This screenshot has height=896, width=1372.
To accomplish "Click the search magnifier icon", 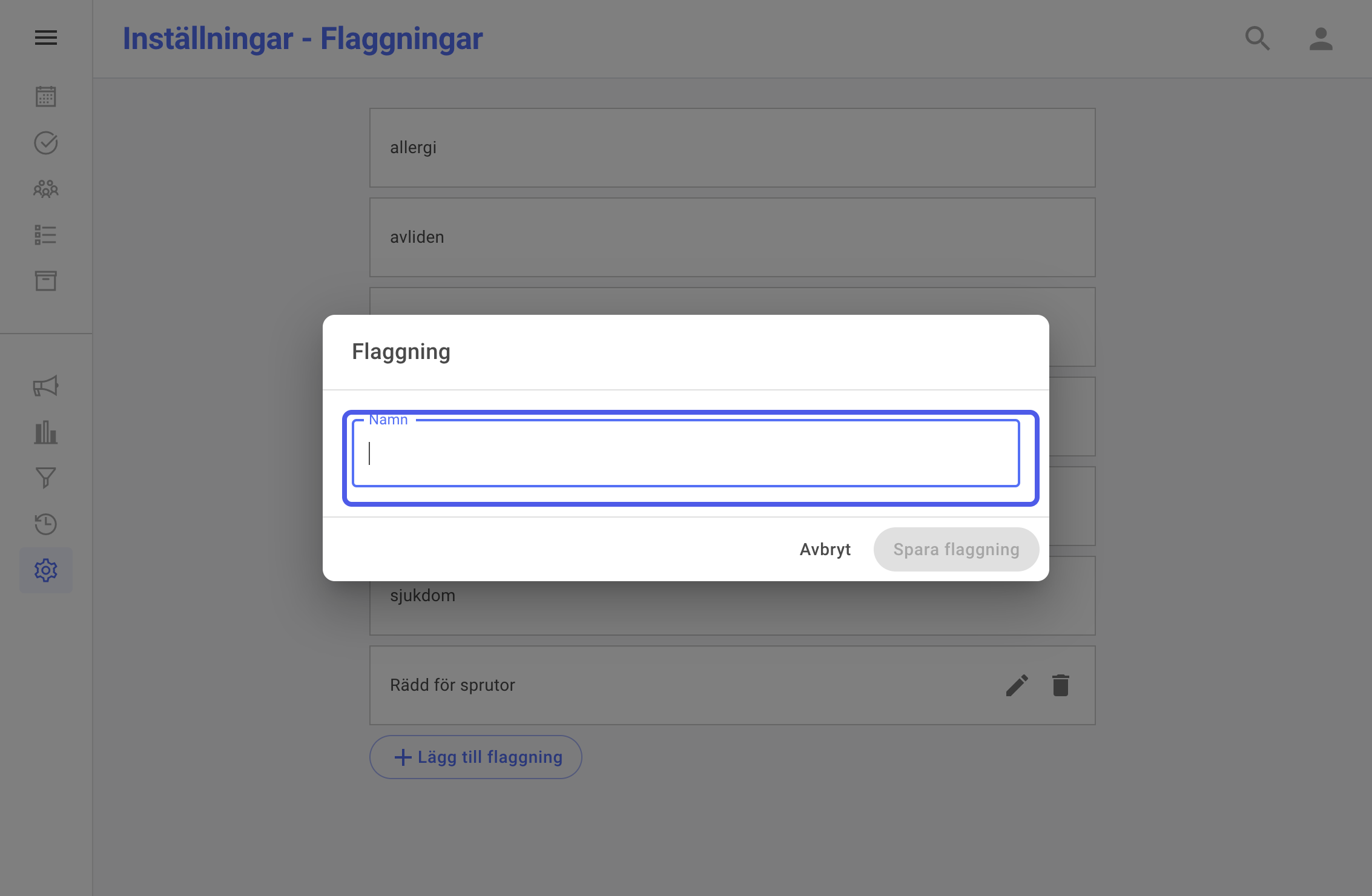I will (1258, 39).
